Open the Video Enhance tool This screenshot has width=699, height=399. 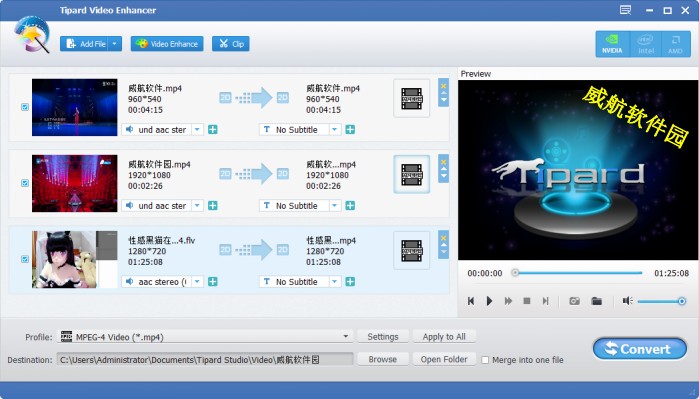coord(167,44)
